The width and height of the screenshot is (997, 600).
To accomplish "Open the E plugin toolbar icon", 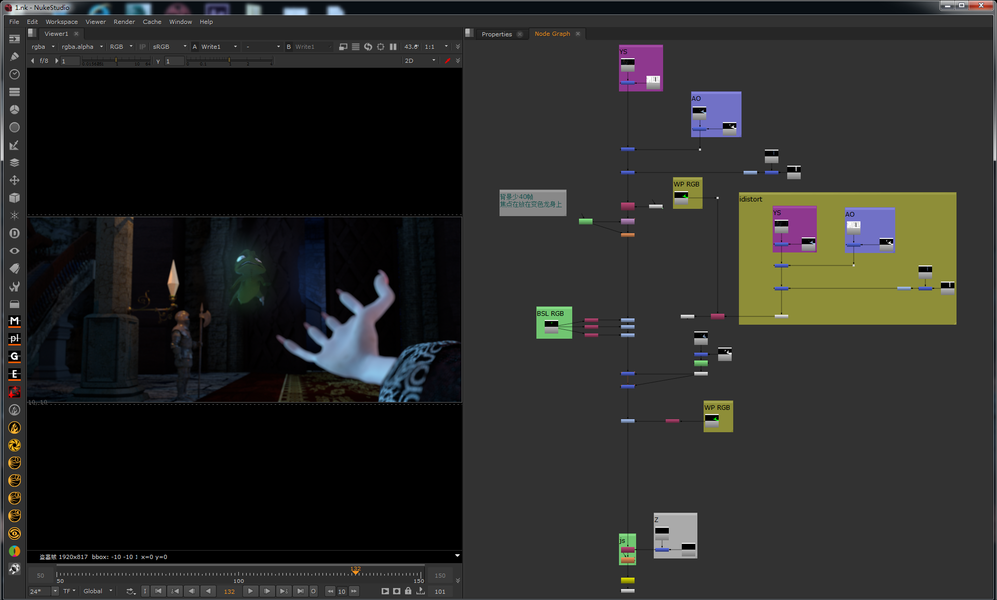I will [14, 374].
